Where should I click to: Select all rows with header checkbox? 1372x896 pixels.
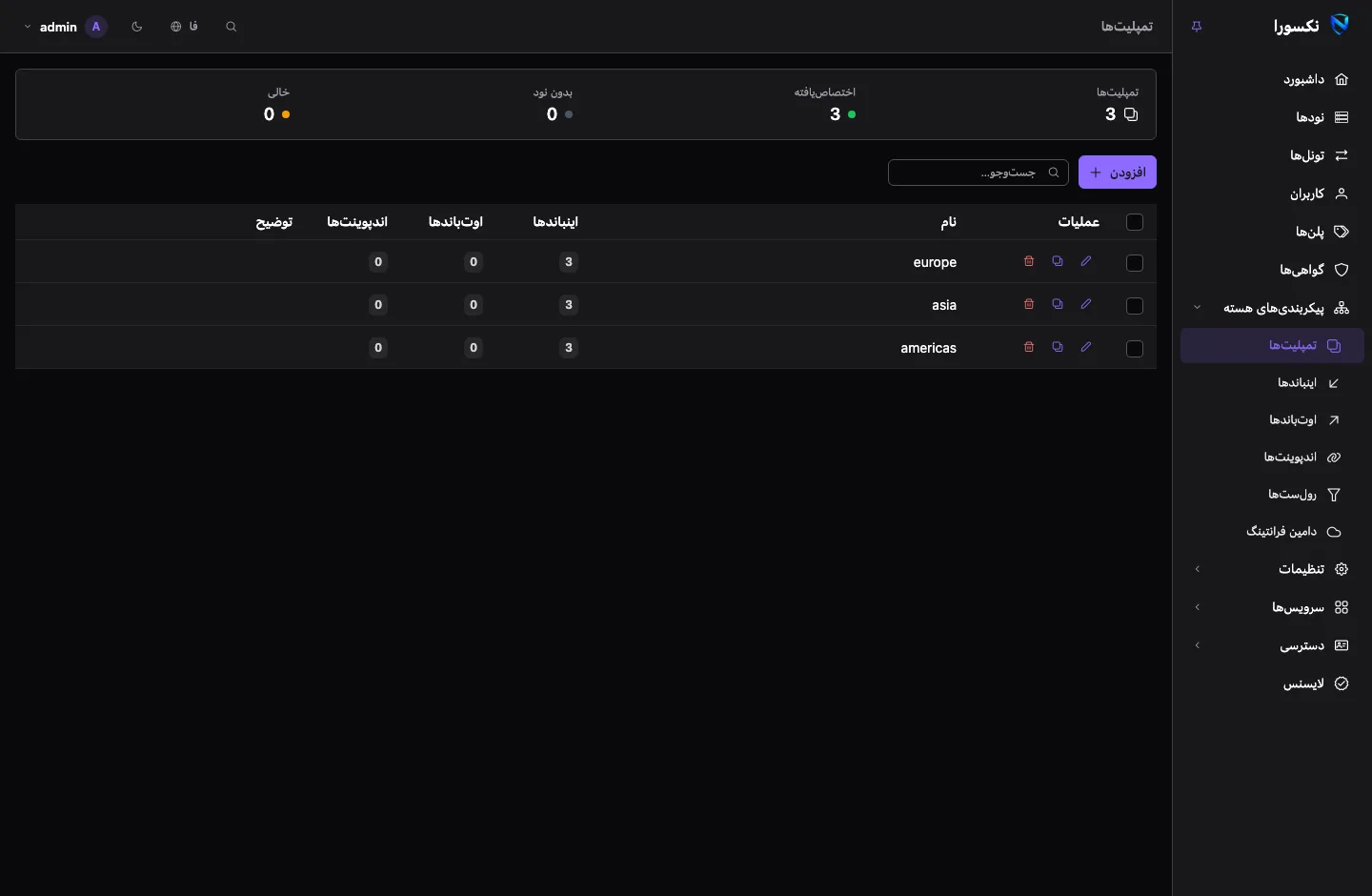point(1135,222)
